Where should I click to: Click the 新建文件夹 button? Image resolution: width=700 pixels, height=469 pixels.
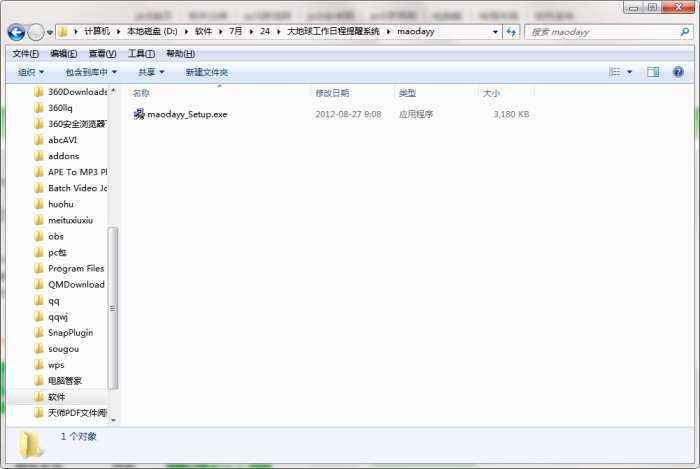point(207,72)
